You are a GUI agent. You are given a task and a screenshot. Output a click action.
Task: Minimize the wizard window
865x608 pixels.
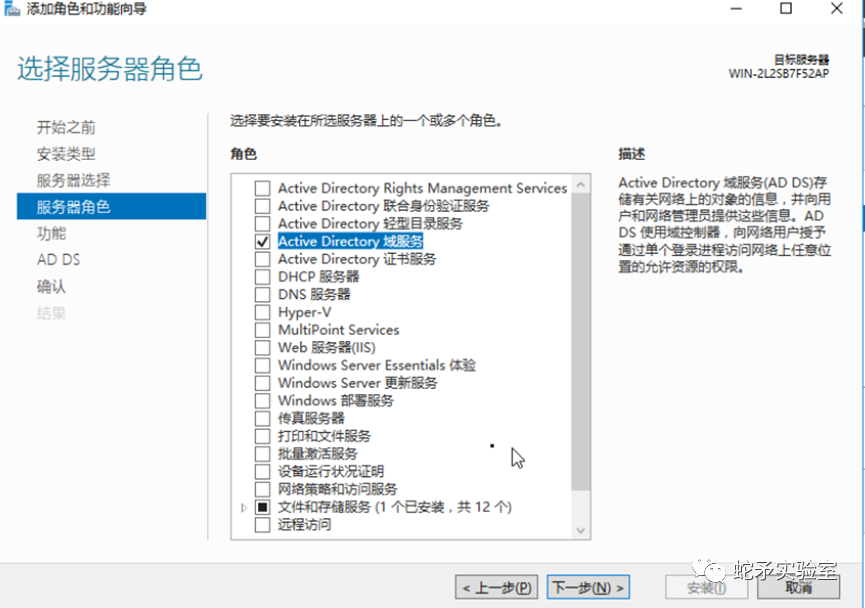click(x=736, y=9)
